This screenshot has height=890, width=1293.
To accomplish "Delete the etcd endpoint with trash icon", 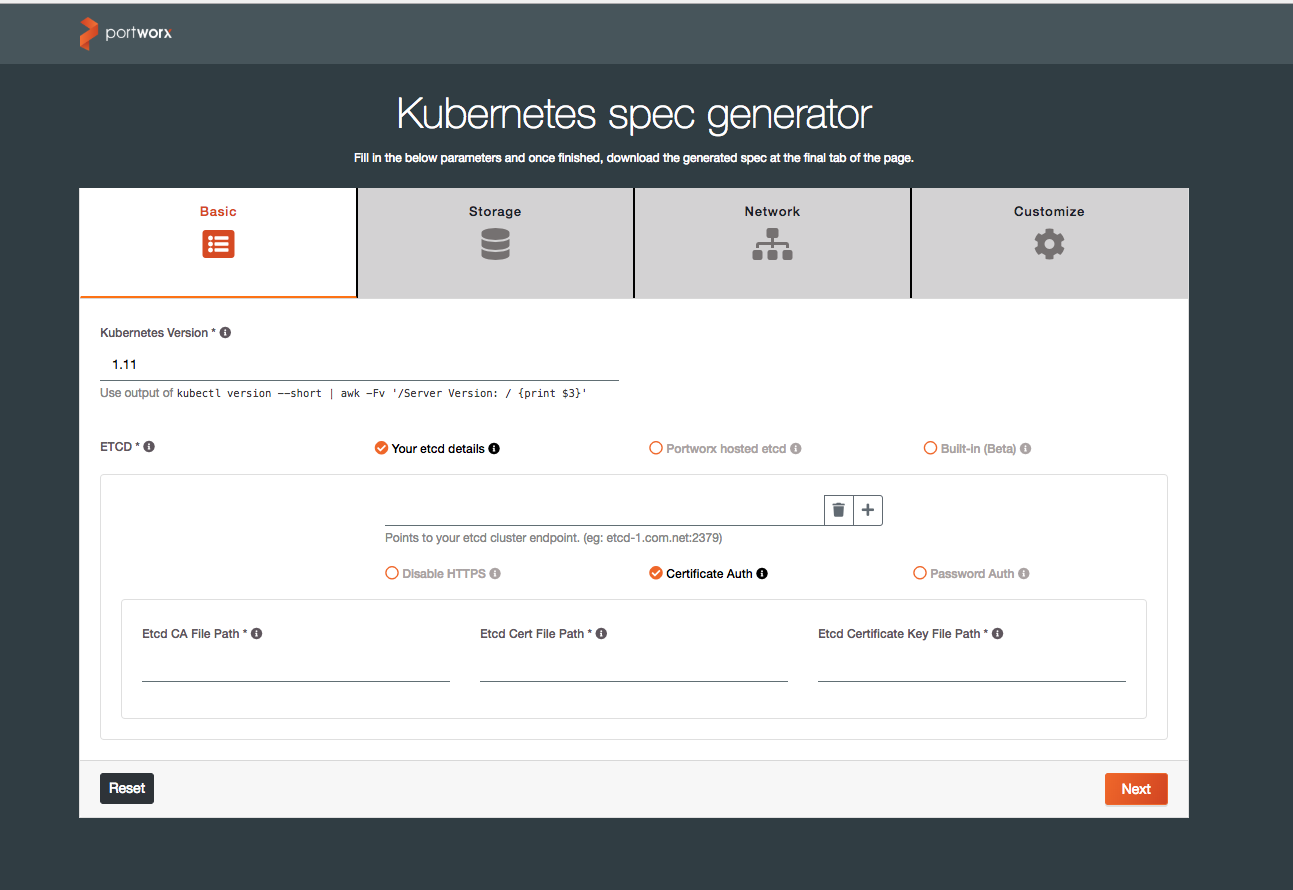I will click(838, 510).
